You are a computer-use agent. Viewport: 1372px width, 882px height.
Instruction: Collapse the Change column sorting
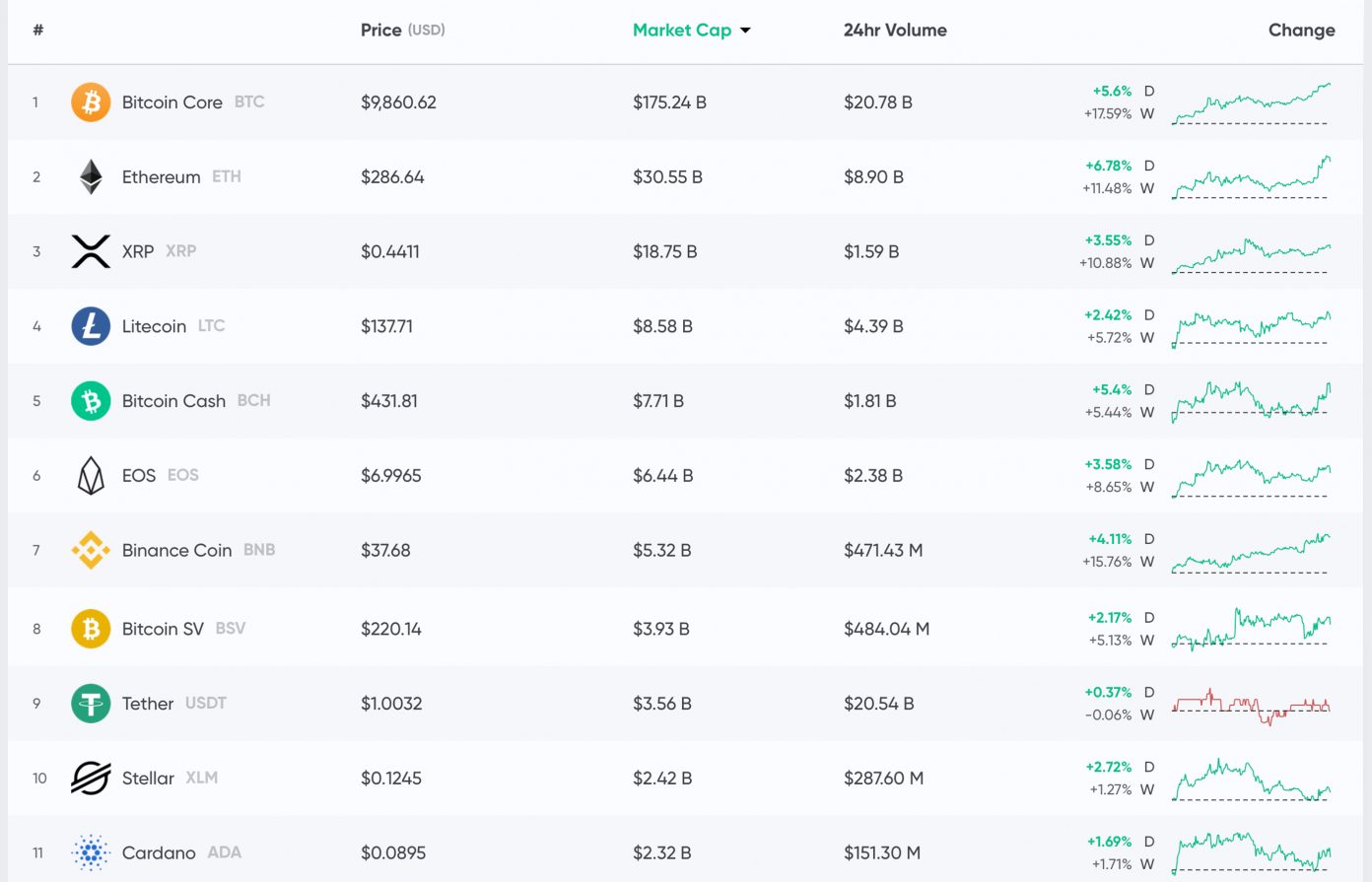coord(1302,31)
